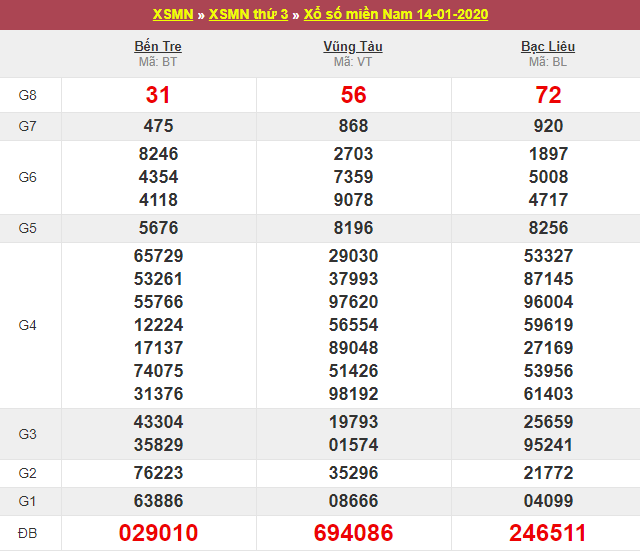Viewport: 640px width, 554px height.
Task: Click G2 value 21772
Action: pyautogui.click(x=548, y=473)
